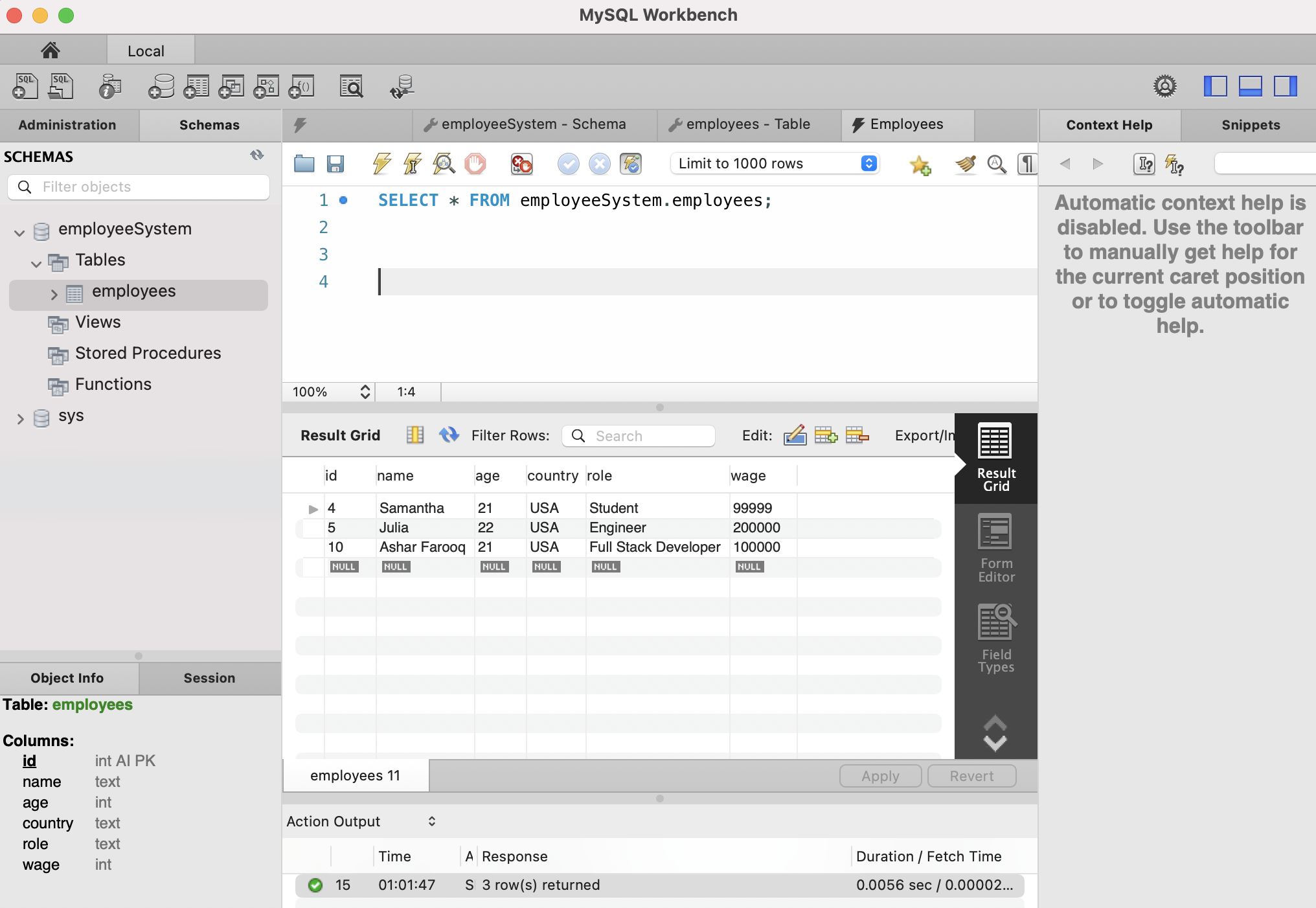Expand the employees table node

coord(54,294)
